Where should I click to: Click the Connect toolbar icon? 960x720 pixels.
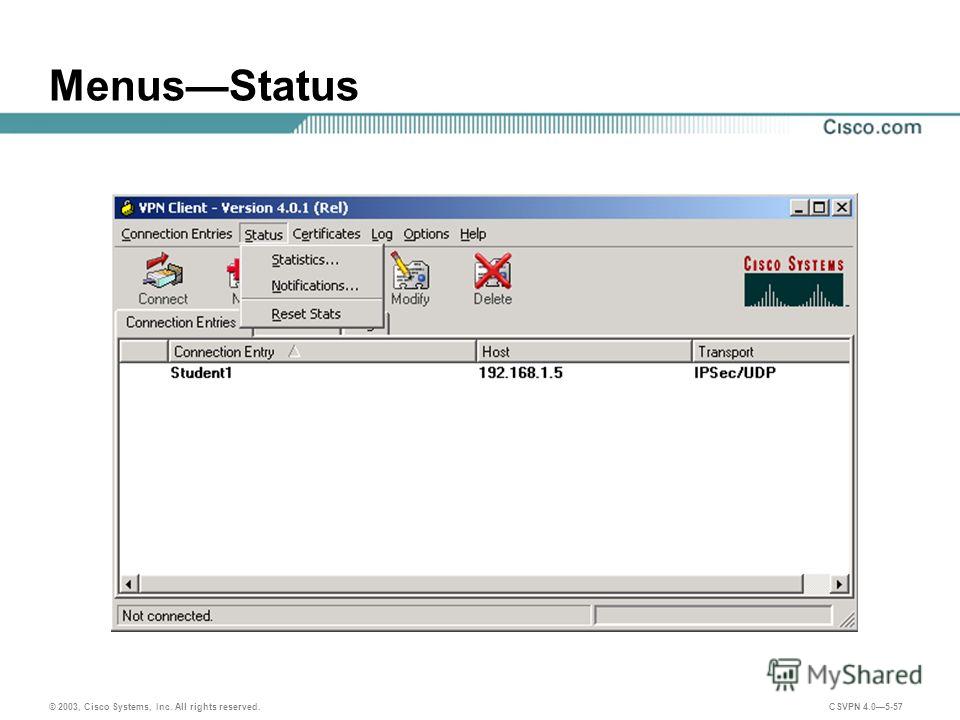point(163,271)
